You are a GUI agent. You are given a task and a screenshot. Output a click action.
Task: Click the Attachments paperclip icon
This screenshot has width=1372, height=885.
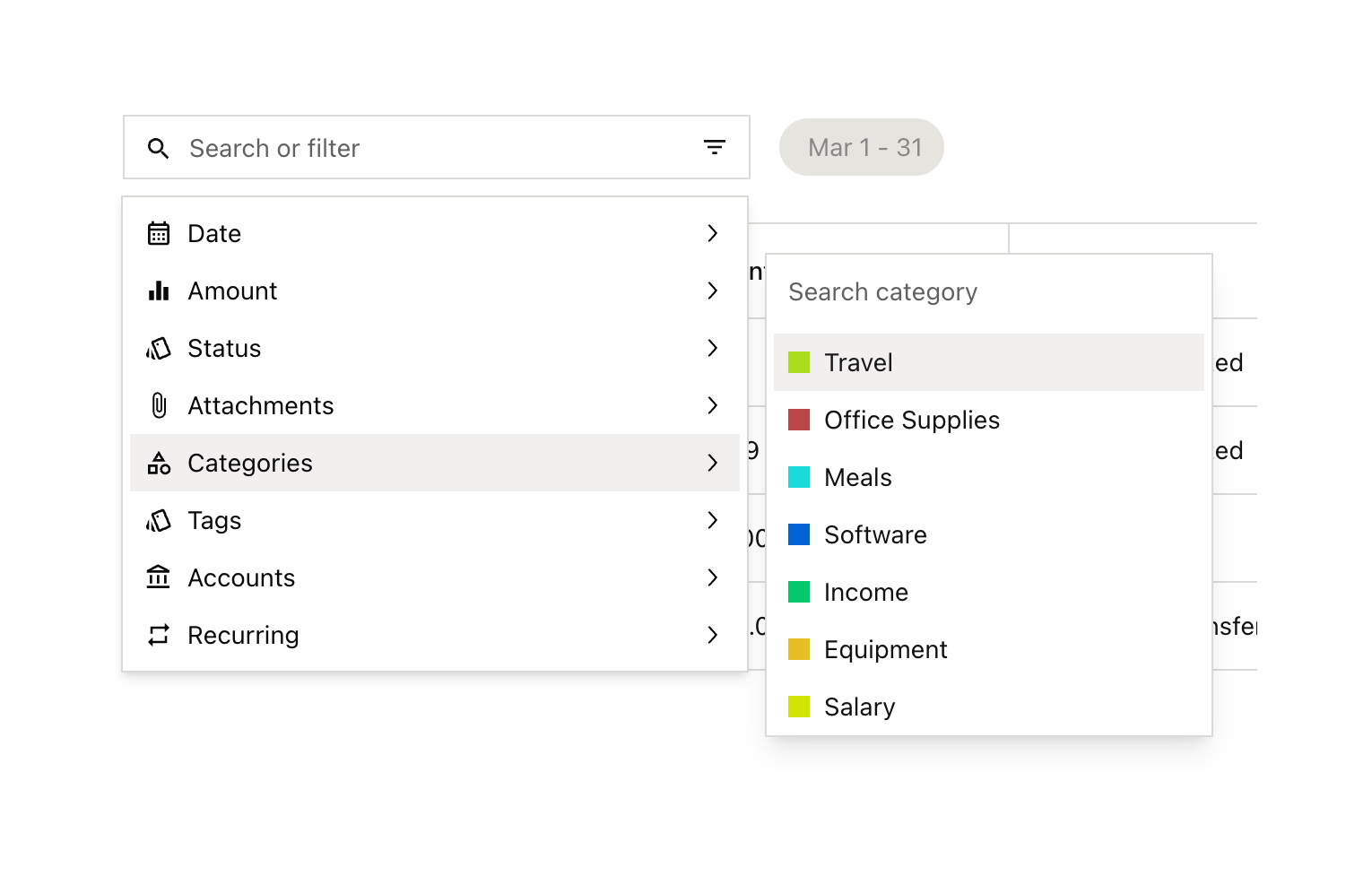coord(159,405)
